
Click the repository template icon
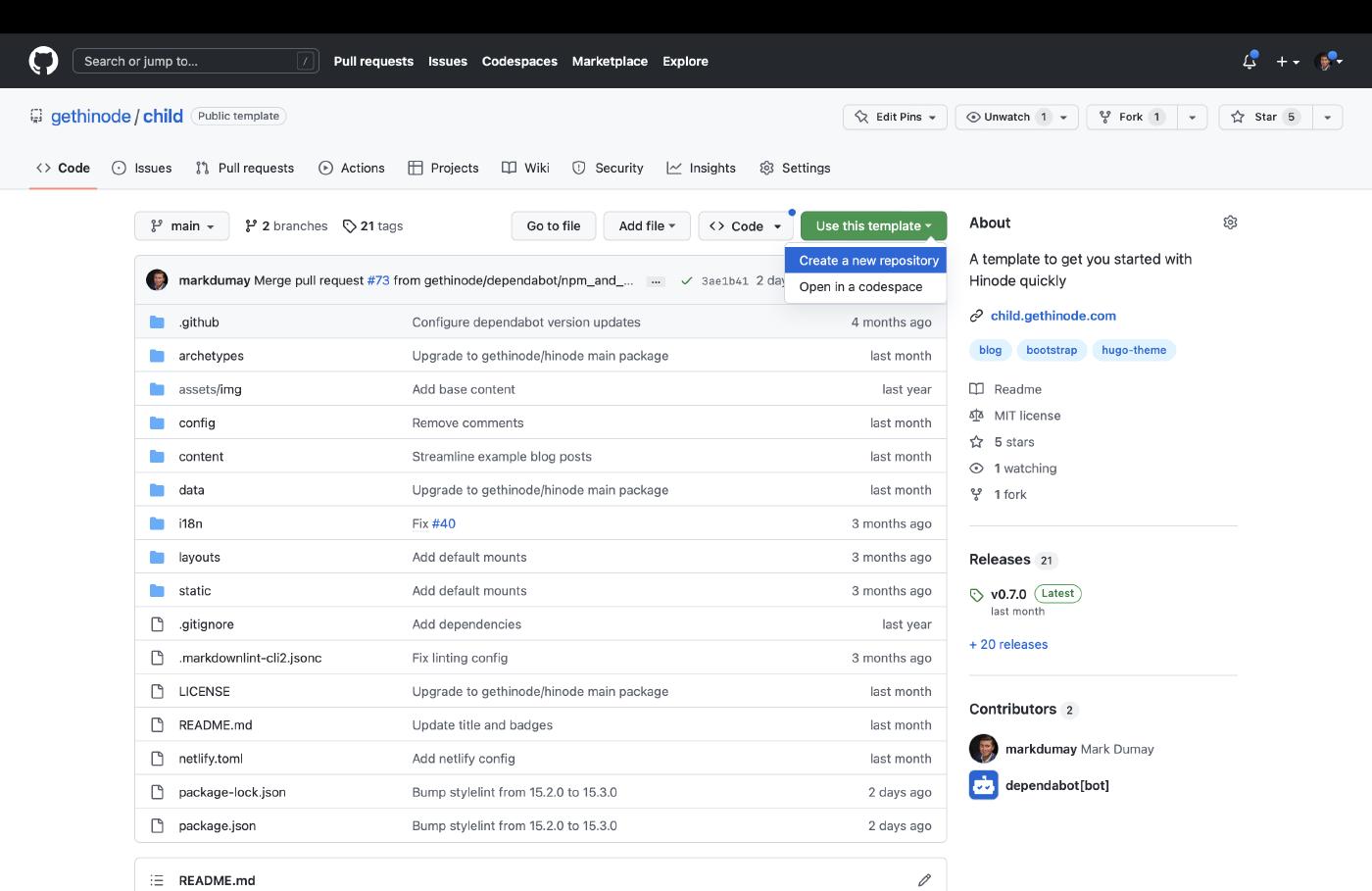36,116
